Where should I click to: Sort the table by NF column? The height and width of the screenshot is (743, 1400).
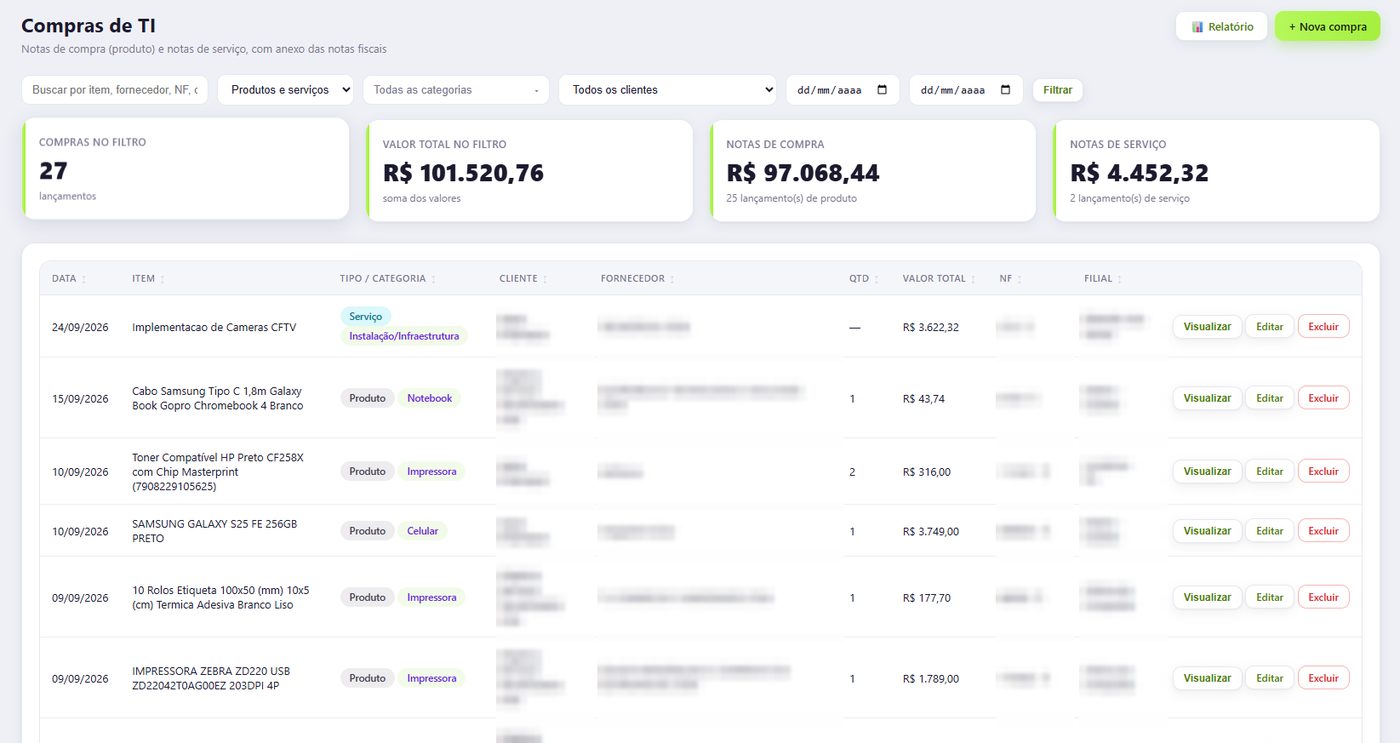[1010, 279]
